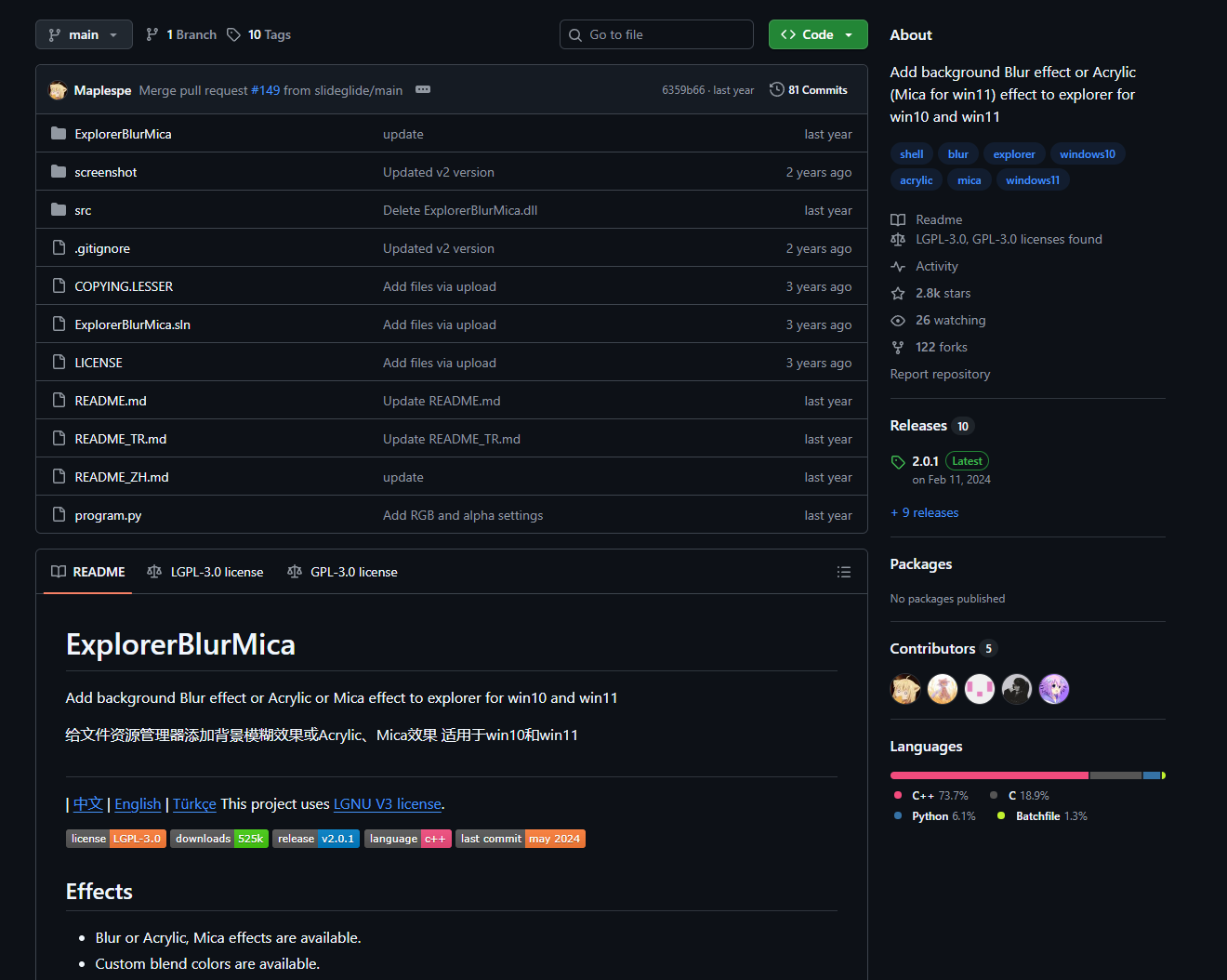Select the windows11 topic tag
The width and height of the screenshot is (1227, 980).
[1033, 180]
